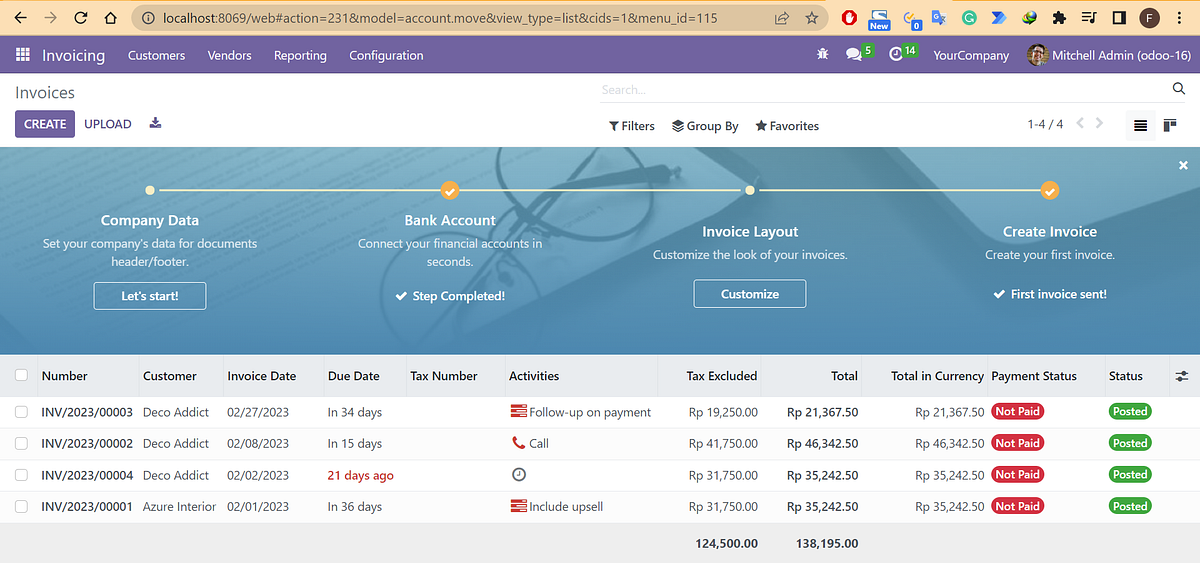Click Follow-up on payment activity icon
Image resolution: width=1200 pixels, height=563 pixels.
coord(518,412)
